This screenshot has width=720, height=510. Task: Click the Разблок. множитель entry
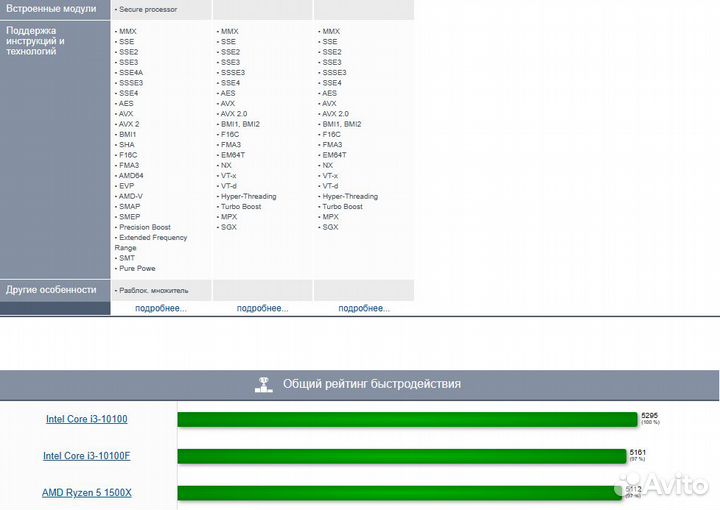152,291
